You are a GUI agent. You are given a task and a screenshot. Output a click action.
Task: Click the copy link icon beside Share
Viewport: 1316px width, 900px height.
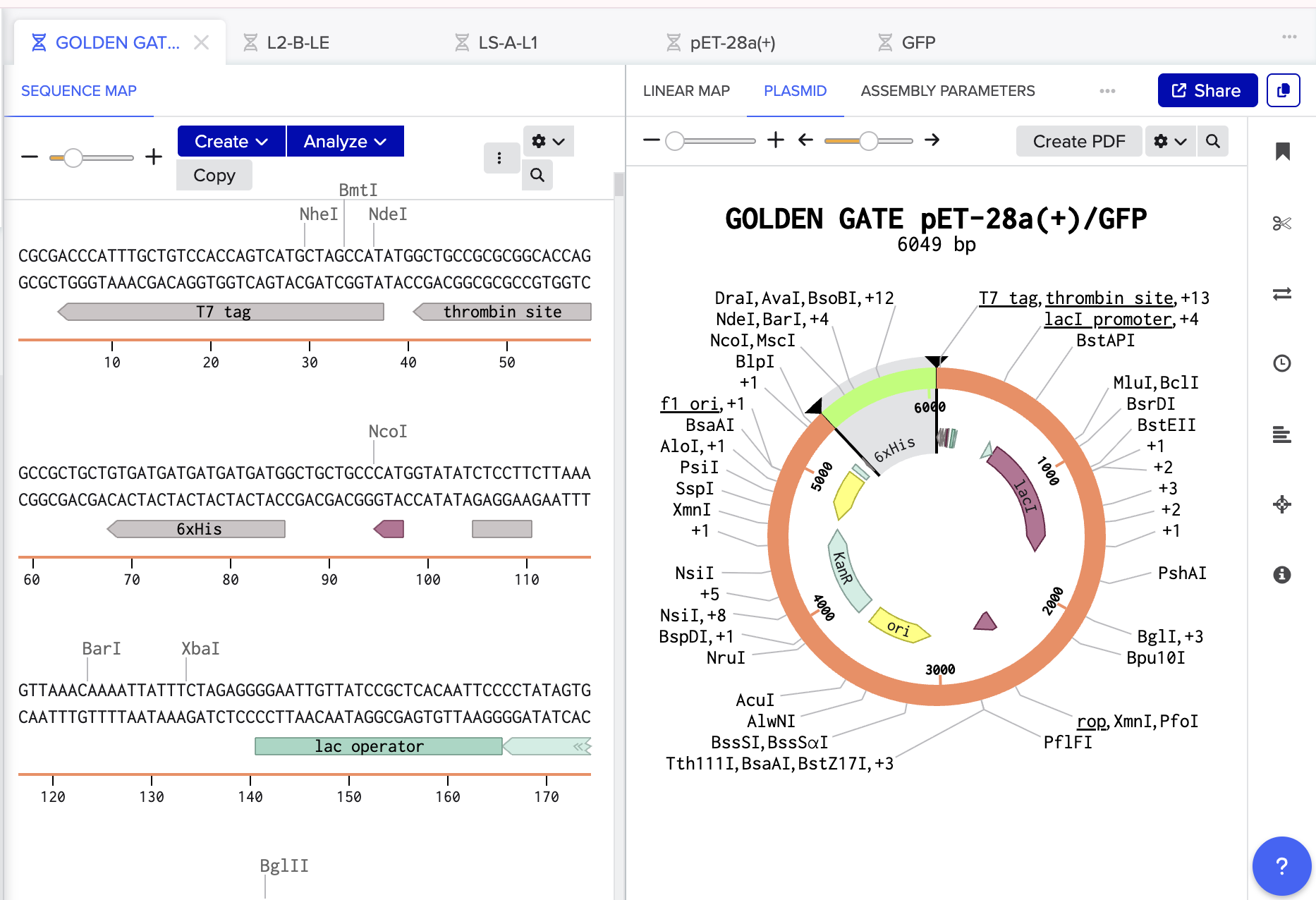tap(1284, 90)
